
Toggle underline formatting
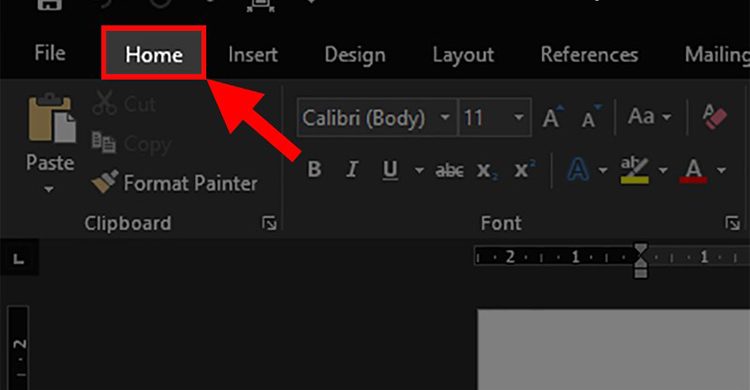point(390,170)
